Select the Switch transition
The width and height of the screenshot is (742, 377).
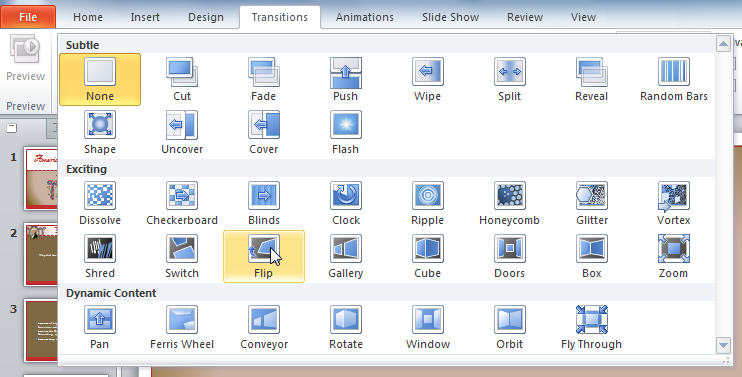click(182, 256)
